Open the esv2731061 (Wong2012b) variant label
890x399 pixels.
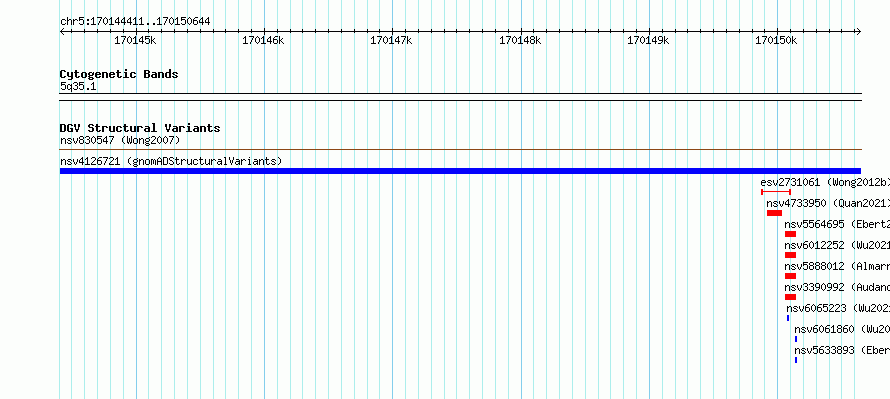point(825,182)
